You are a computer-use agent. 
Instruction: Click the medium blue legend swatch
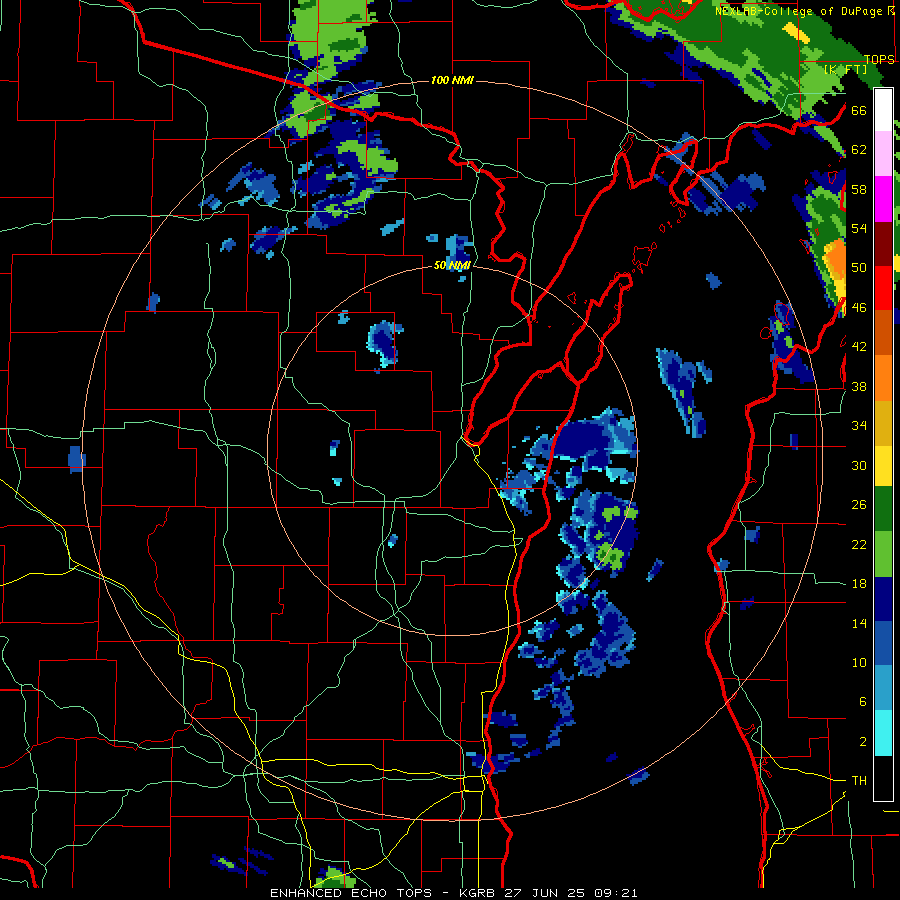[883, 644]
